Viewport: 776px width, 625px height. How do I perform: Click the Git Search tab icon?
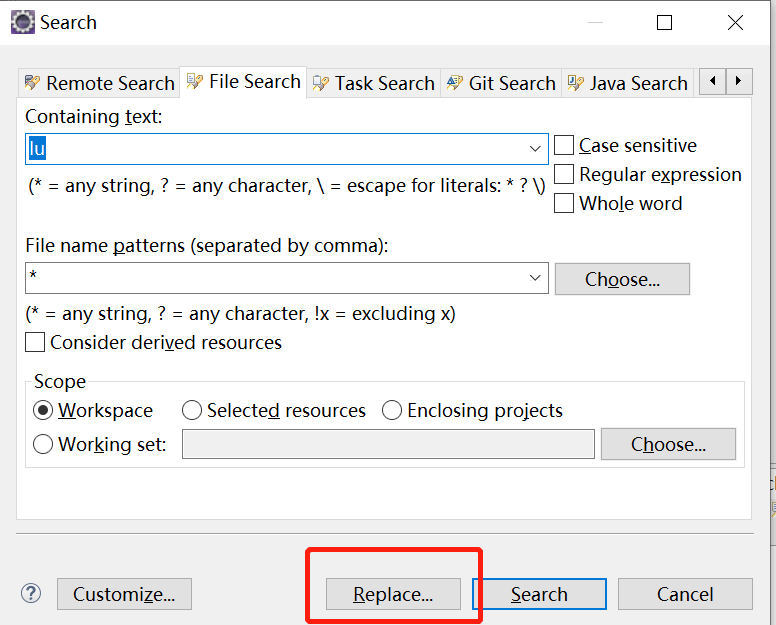[x=455, y=83]
